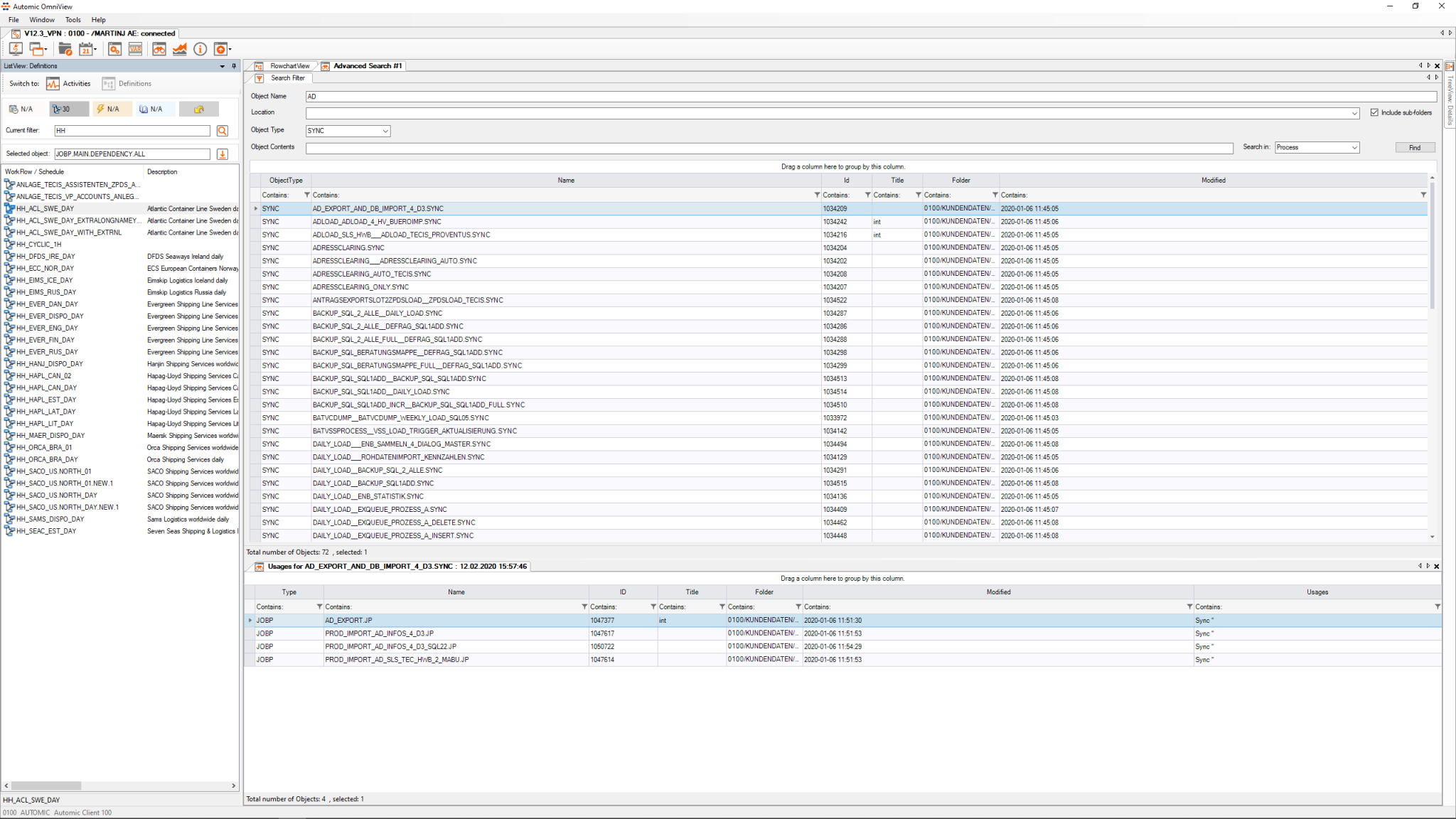Click the download arrow beside Selected object

coord(223,154)
